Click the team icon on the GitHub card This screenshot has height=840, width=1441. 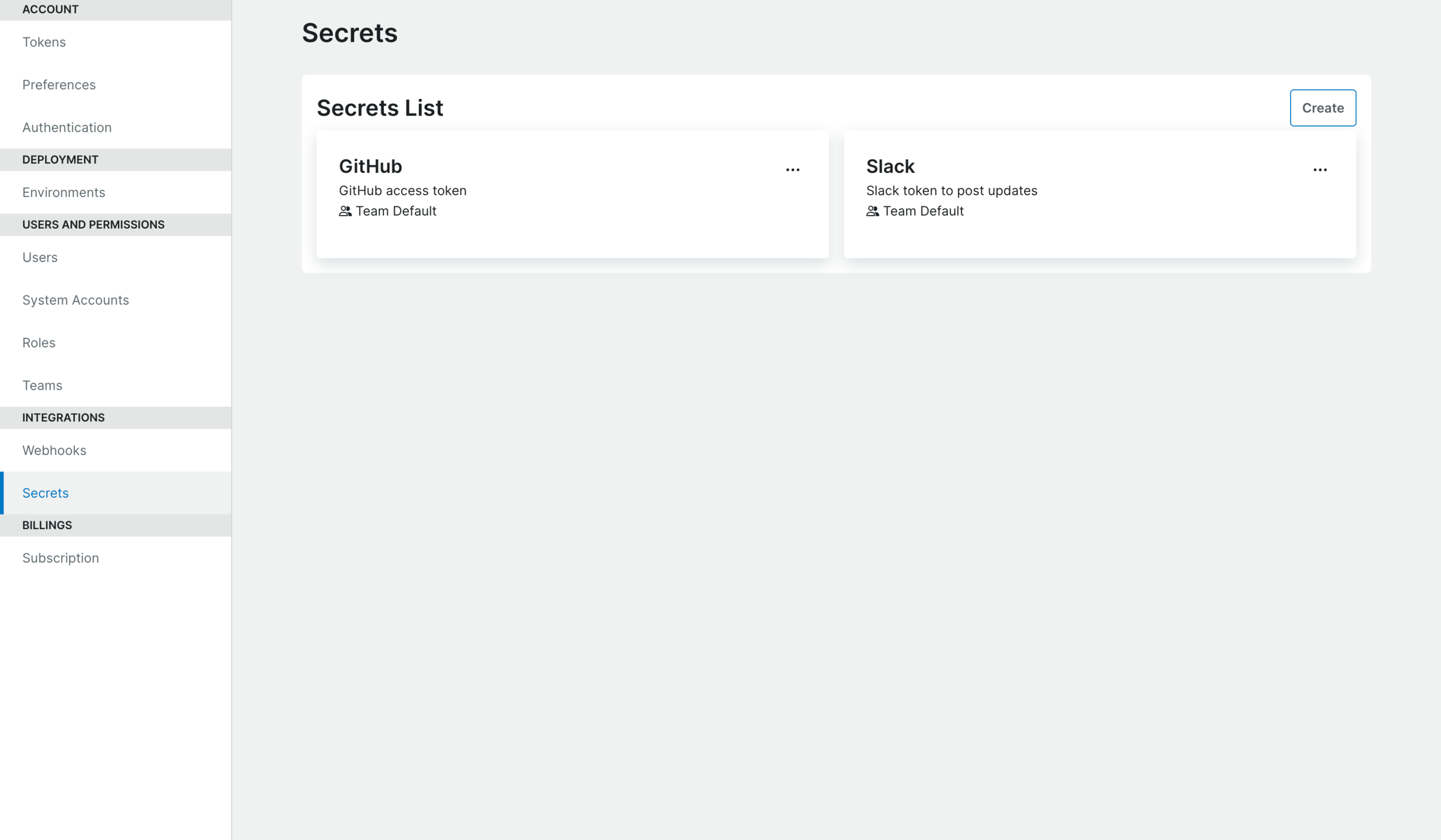pyautogui.click(x=345, y=211)
